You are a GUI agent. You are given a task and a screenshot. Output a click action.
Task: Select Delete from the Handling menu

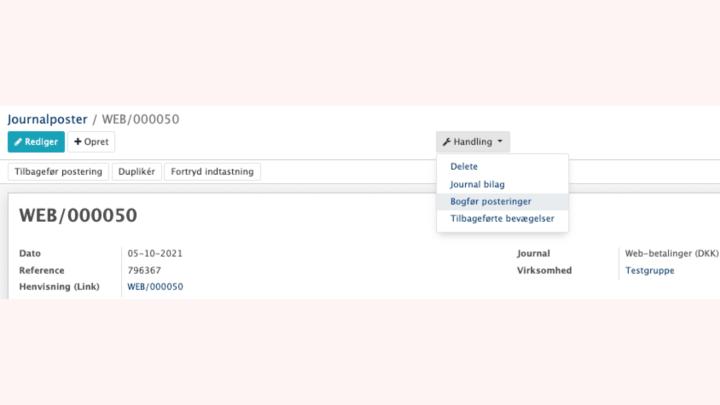coord(464,167)
